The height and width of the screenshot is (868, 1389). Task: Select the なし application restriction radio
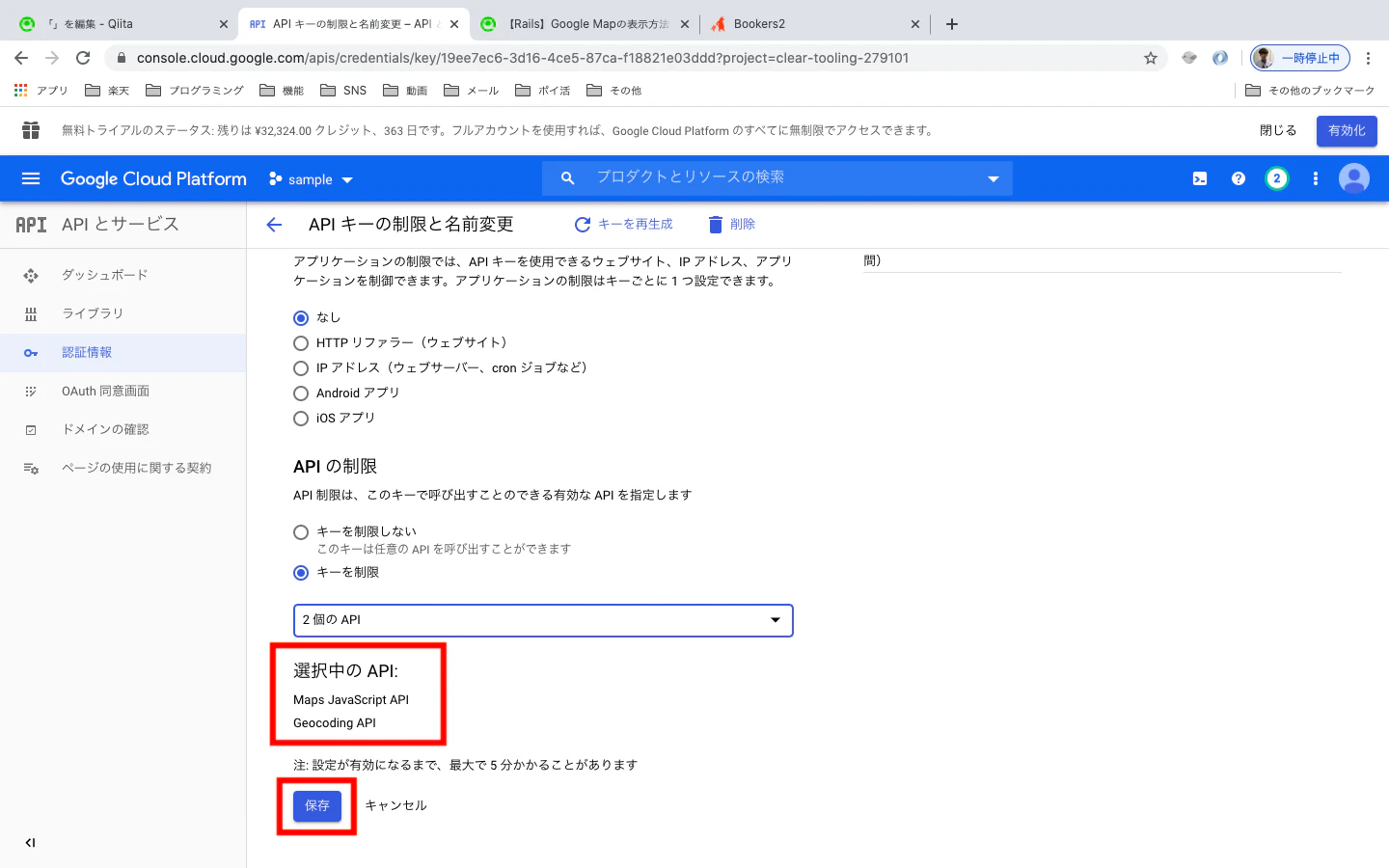coord(301,318)
